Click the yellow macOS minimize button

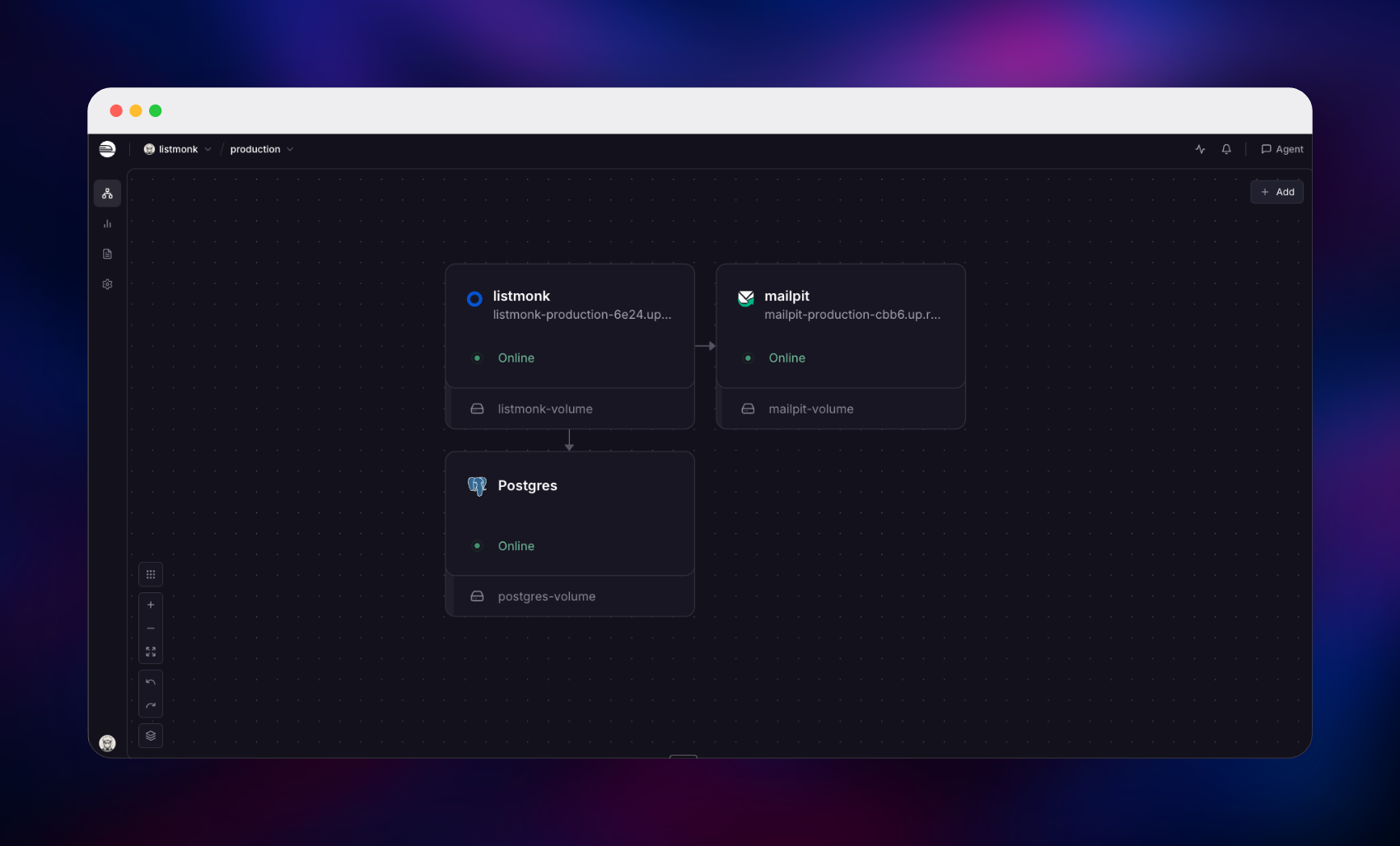[136, 110]
